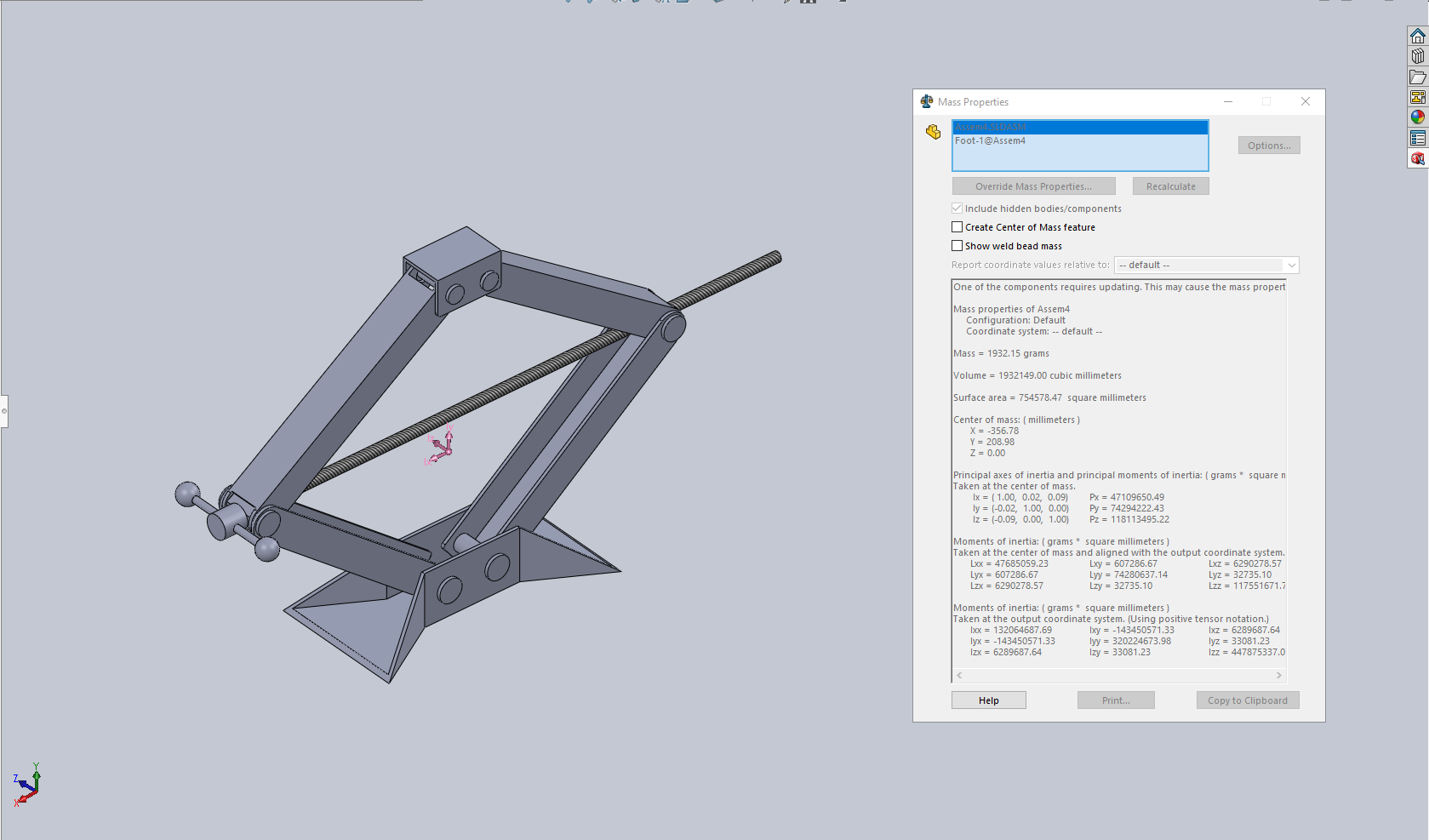
Task: Click the Options... button
Action: 1268,146
